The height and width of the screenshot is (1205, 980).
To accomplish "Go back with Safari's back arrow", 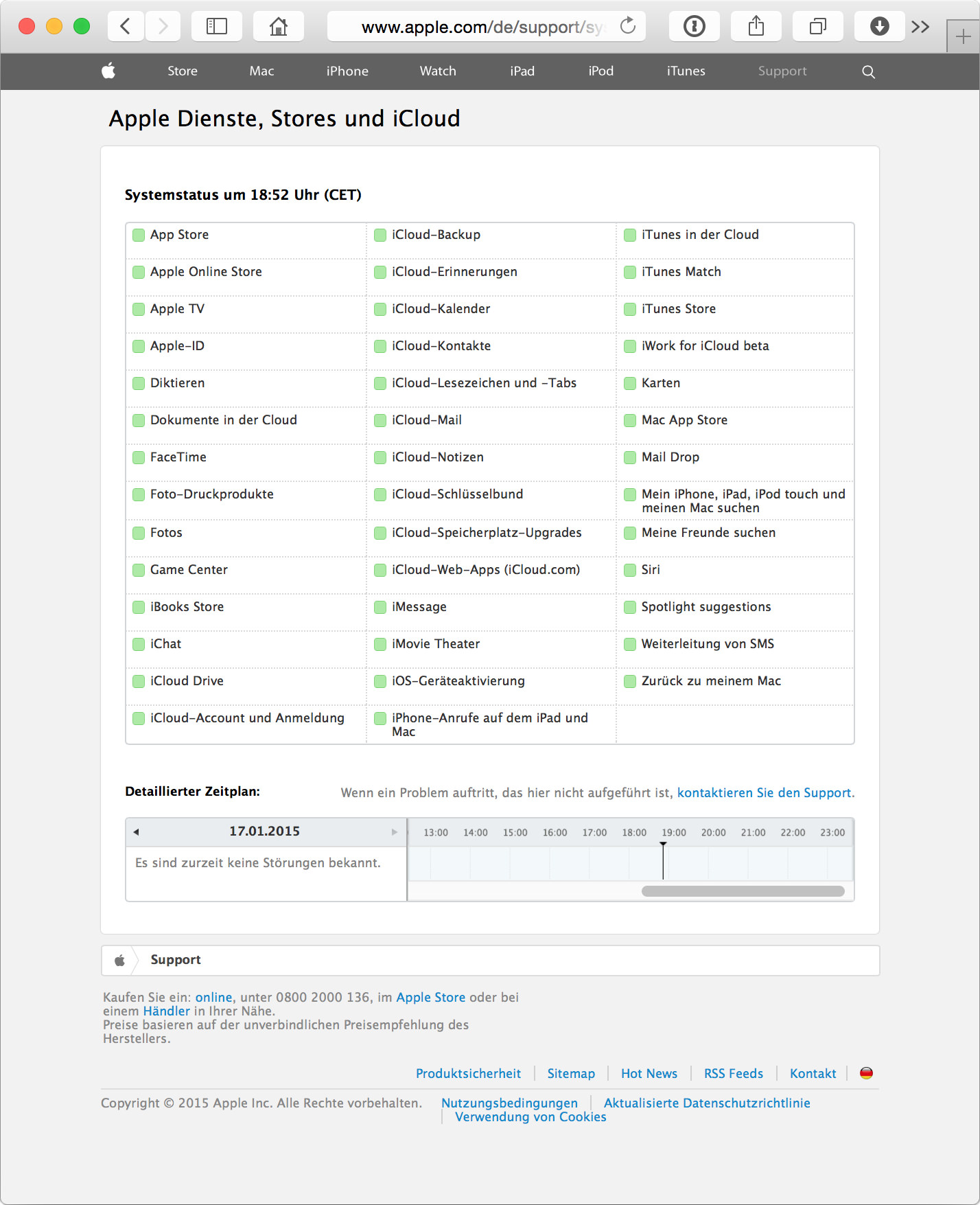I will [125, 27].
